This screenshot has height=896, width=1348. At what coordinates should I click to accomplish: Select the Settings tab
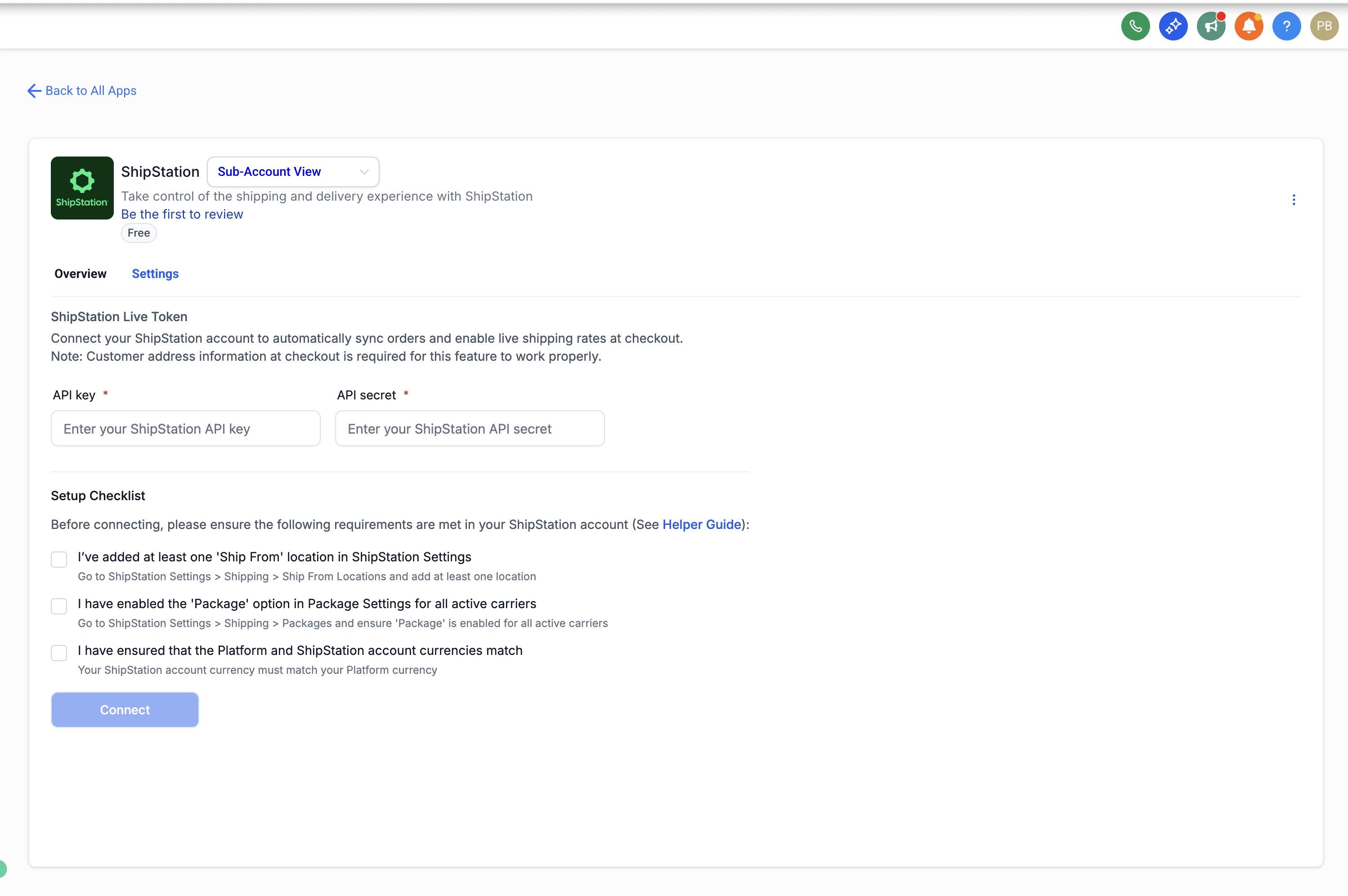pyautogui.click(x=156, y=274)
